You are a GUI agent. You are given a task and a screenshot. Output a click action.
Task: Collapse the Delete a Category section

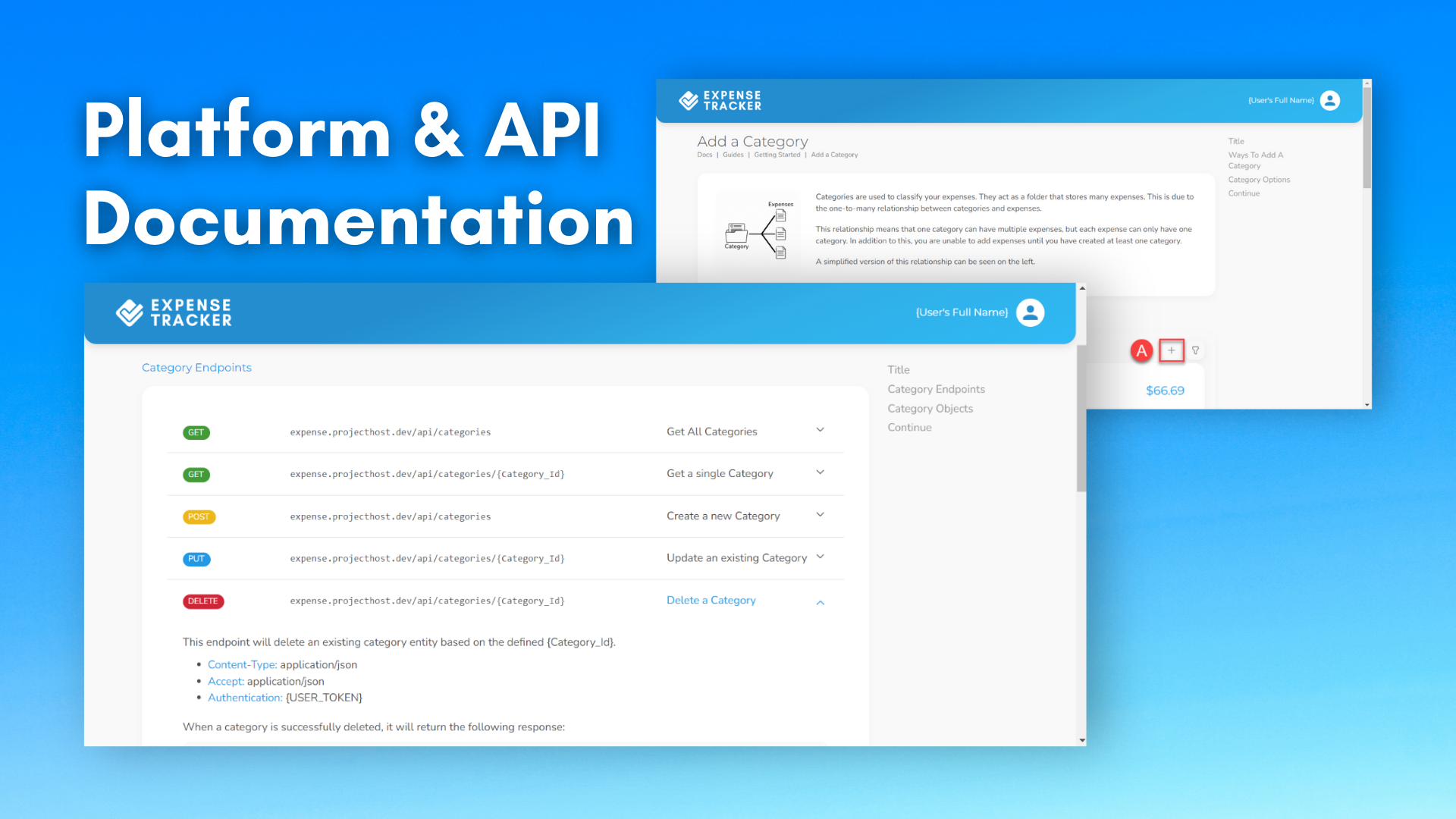coord(820,602)
